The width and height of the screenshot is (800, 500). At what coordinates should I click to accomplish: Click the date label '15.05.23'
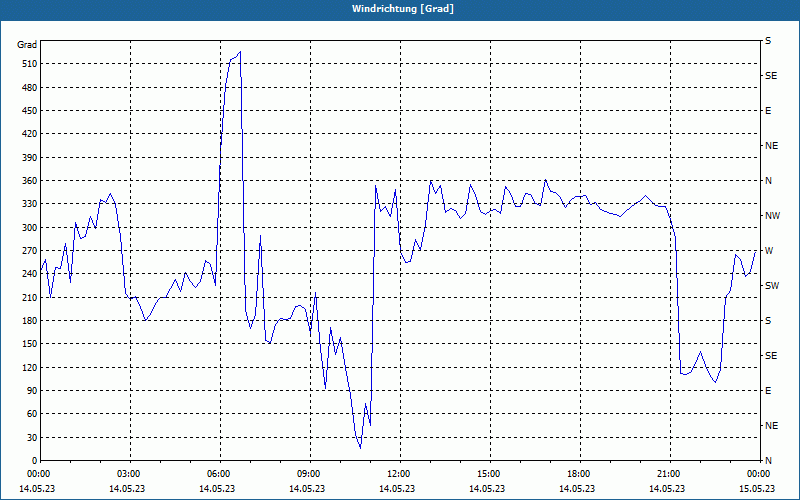pyautogui.click(x=757, y=488)
